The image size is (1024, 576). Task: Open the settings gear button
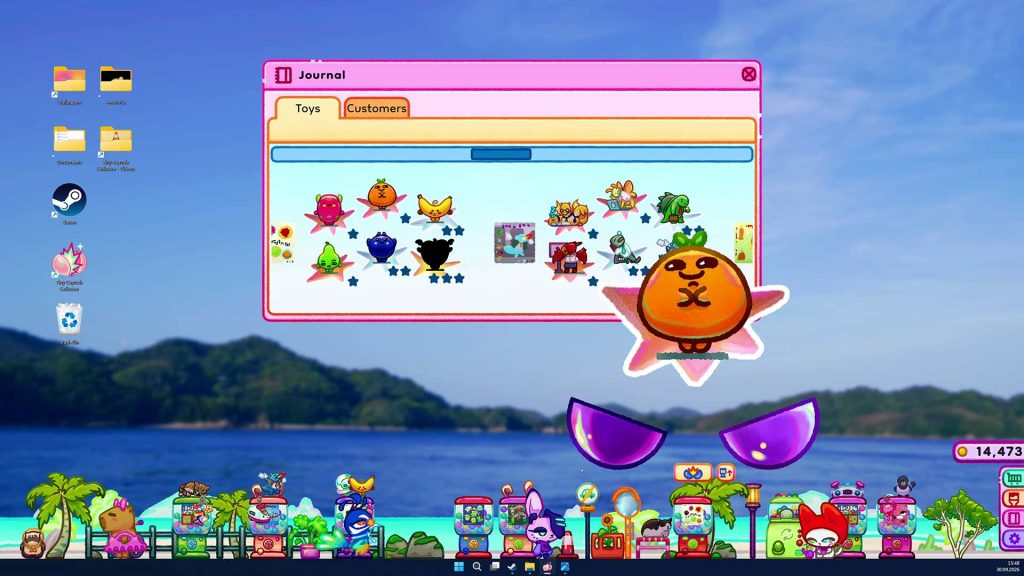click(1014, 539)
